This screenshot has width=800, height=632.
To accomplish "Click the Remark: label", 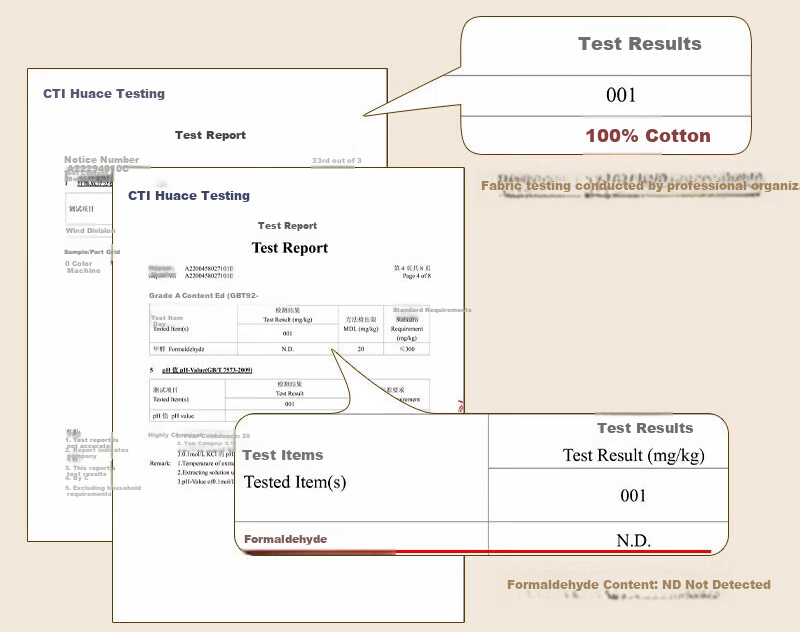I will 160,463.
